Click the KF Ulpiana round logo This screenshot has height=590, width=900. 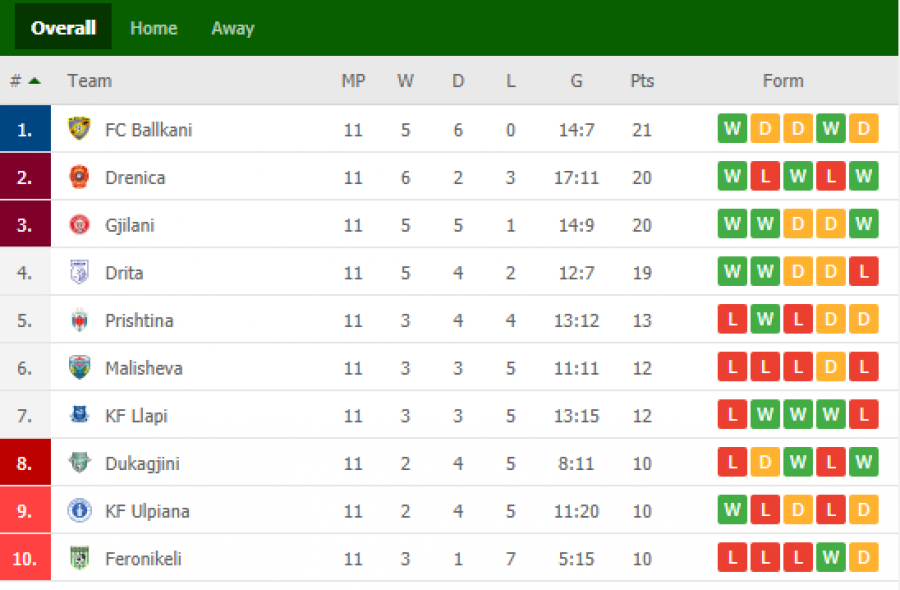coord(79,510)
